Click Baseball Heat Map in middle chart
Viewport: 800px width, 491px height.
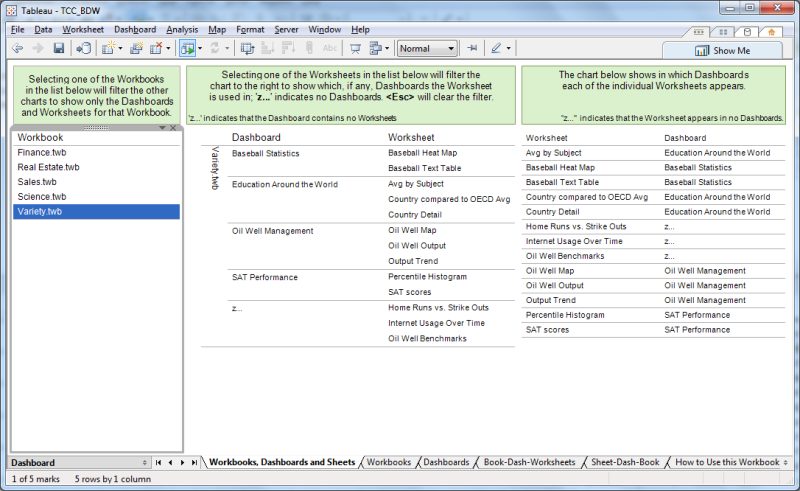422,153
